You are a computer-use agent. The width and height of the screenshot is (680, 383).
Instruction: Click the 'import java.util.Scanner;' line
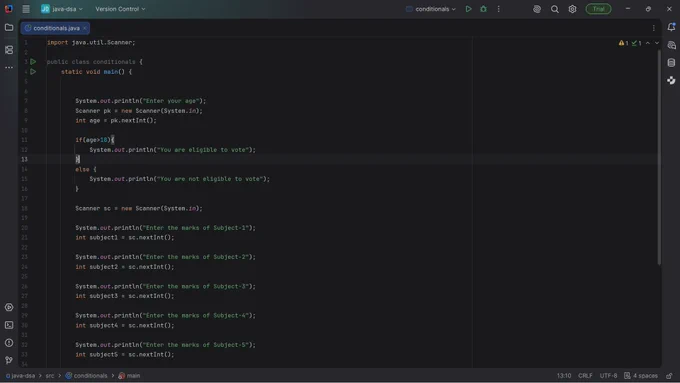pos(91,43)
